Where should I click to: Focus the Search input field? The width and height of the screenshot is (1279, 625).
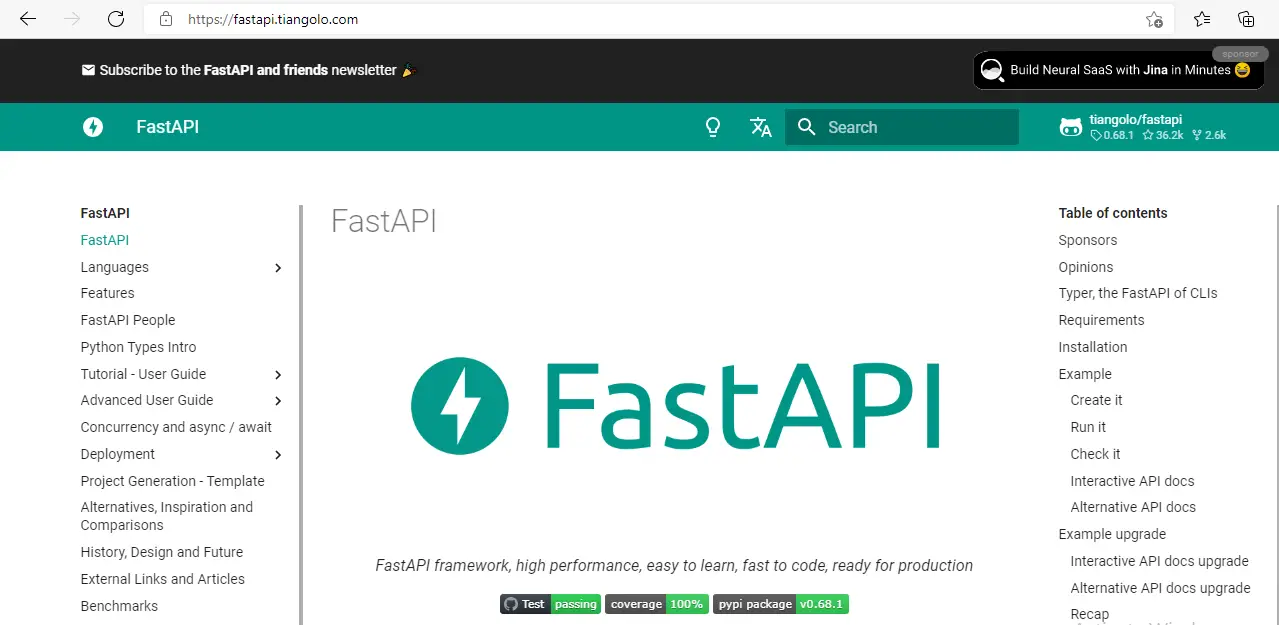coord(902,127)
